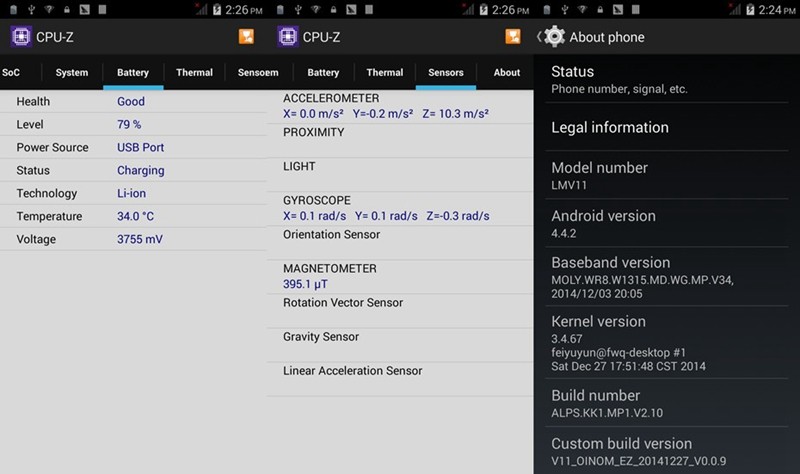Tap the settings gear icon beside About phone
This screenshot has height=474, width=800.
(554, 37)
